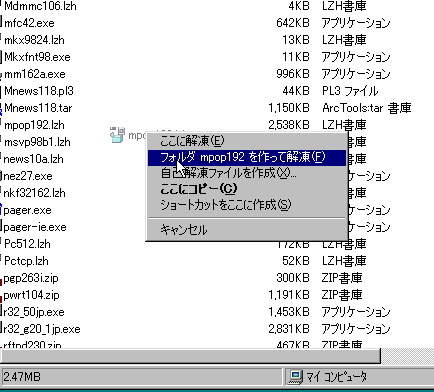Select file news10a.lzh
Image resolution: width=434 pixels, height=392 pixels.
click(33, 159)
